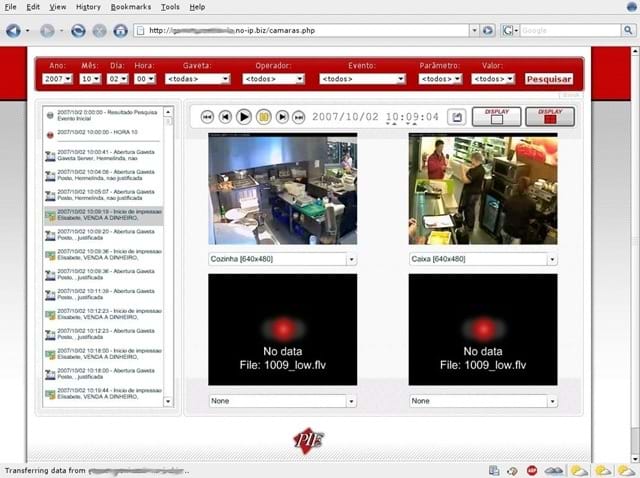This screenshot has height=478, width=640.
Task: Open the Ano year dropdown showing 2007
Action: click(57, 79)
